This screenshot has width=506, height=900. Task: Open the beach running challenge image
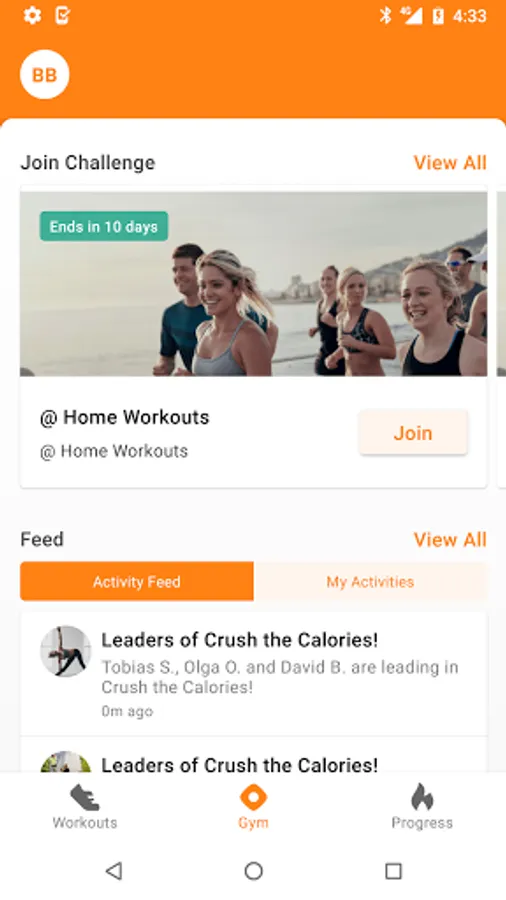pyautogui.click(x=254, y=284)
